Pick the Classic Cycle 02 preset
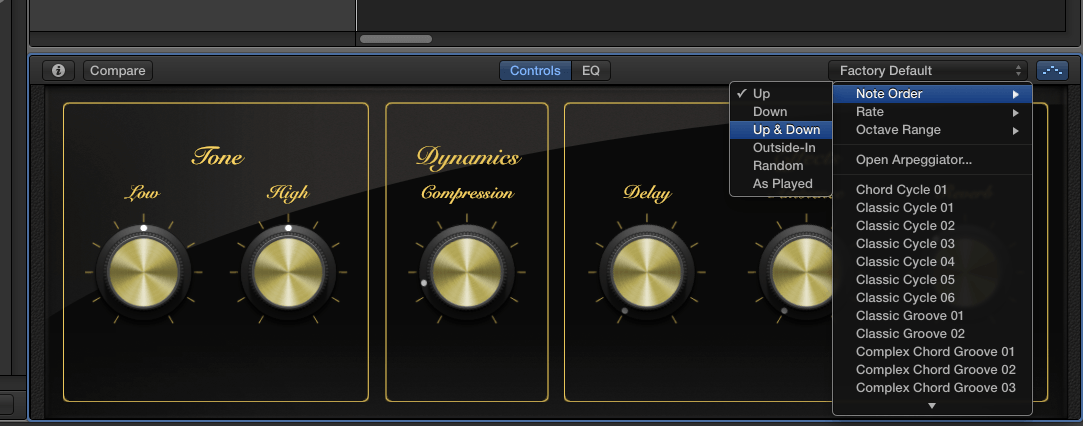 [x=932, y=226]
